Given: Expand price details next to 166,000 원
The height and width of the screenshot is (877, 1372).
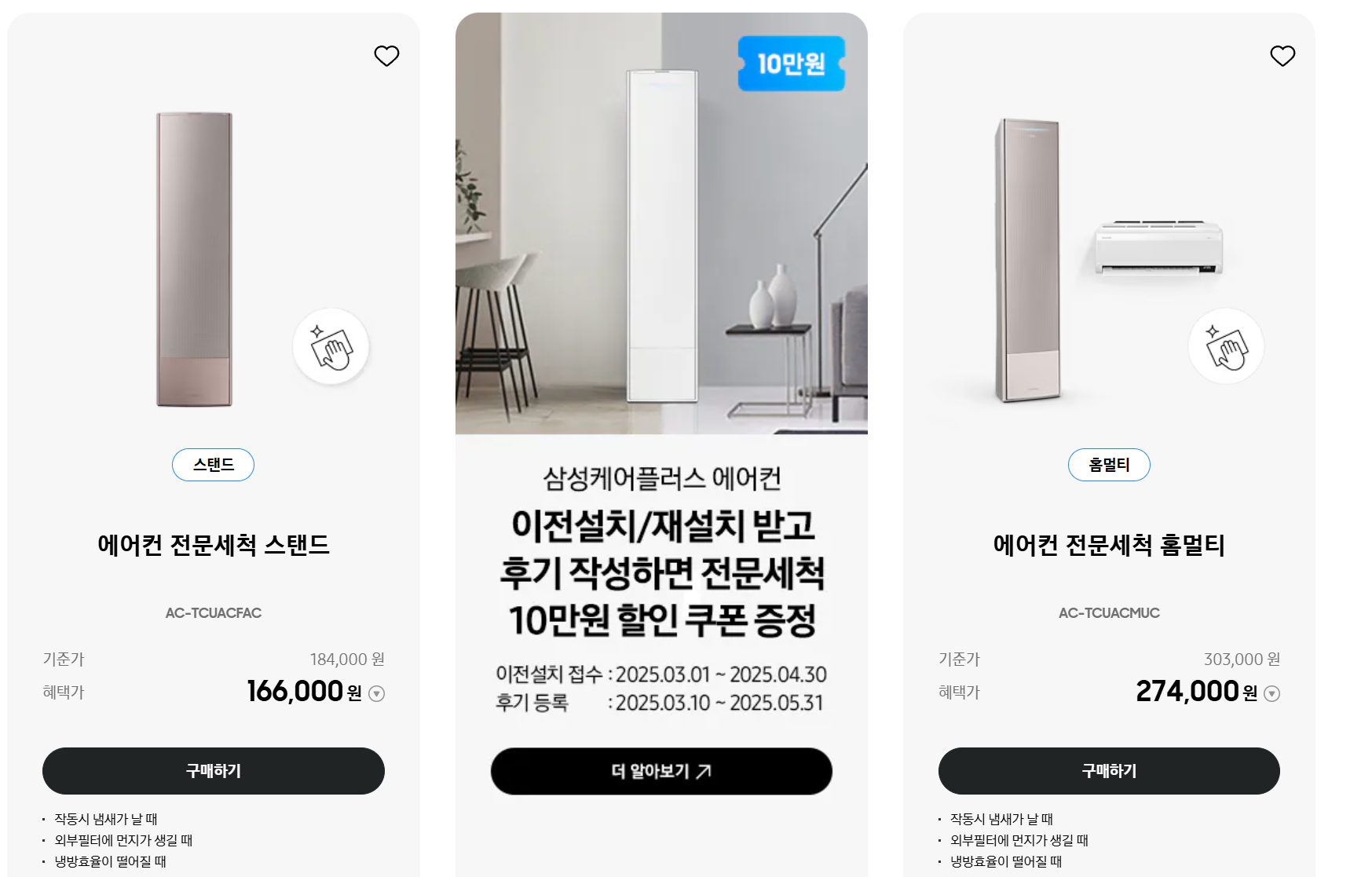Looking at the screenshot, I should pos(377,693).
